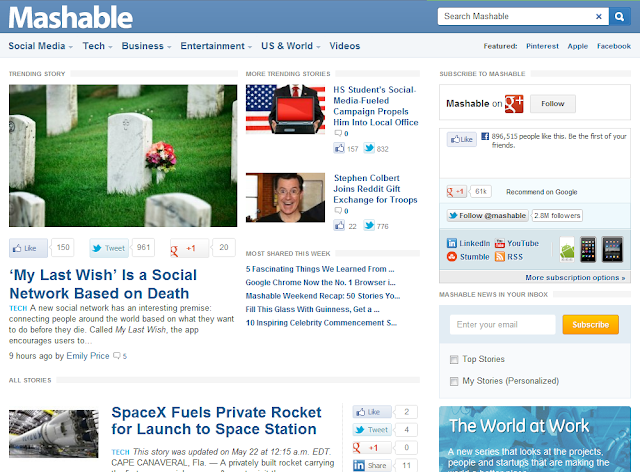Tweet the 'My Last Wish' story
640x472 pixels.
109,248
